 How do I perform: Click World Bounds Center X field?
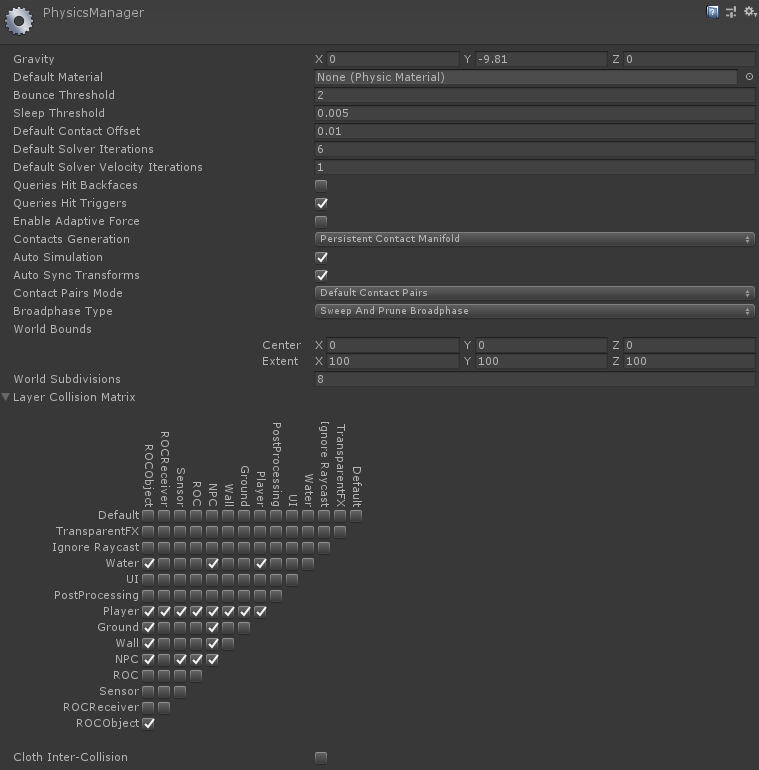[393, 345]
